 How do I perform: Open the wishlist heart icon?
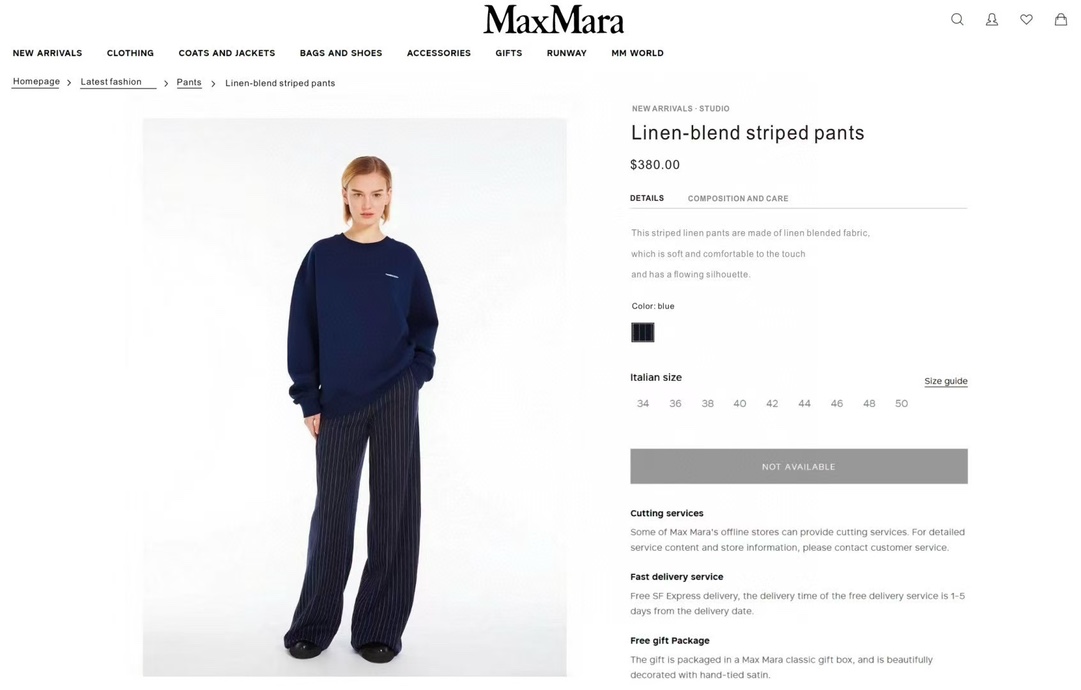click(1026, 19)
